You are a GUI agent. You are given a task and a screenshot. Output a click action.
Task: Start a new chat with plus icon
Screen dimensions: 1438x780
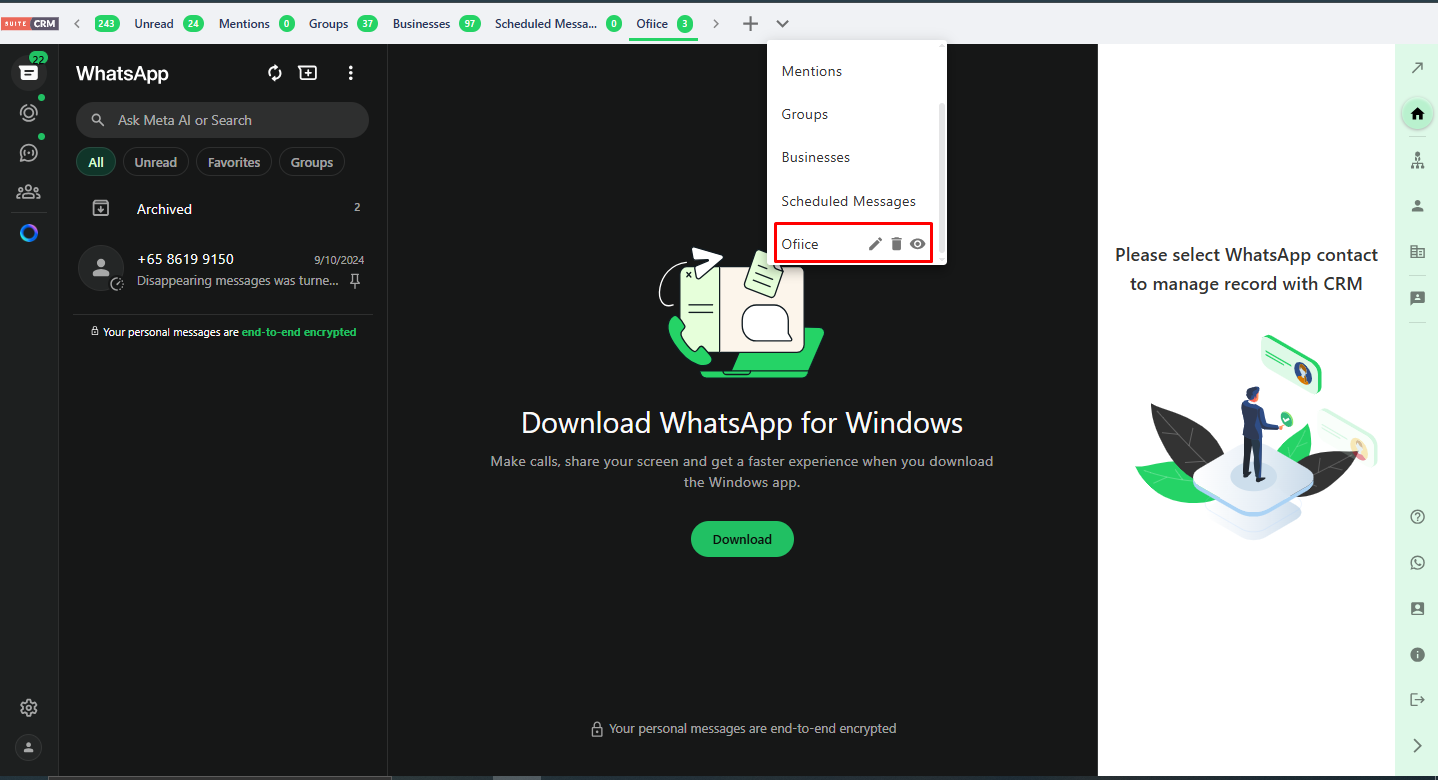point(308,73)
